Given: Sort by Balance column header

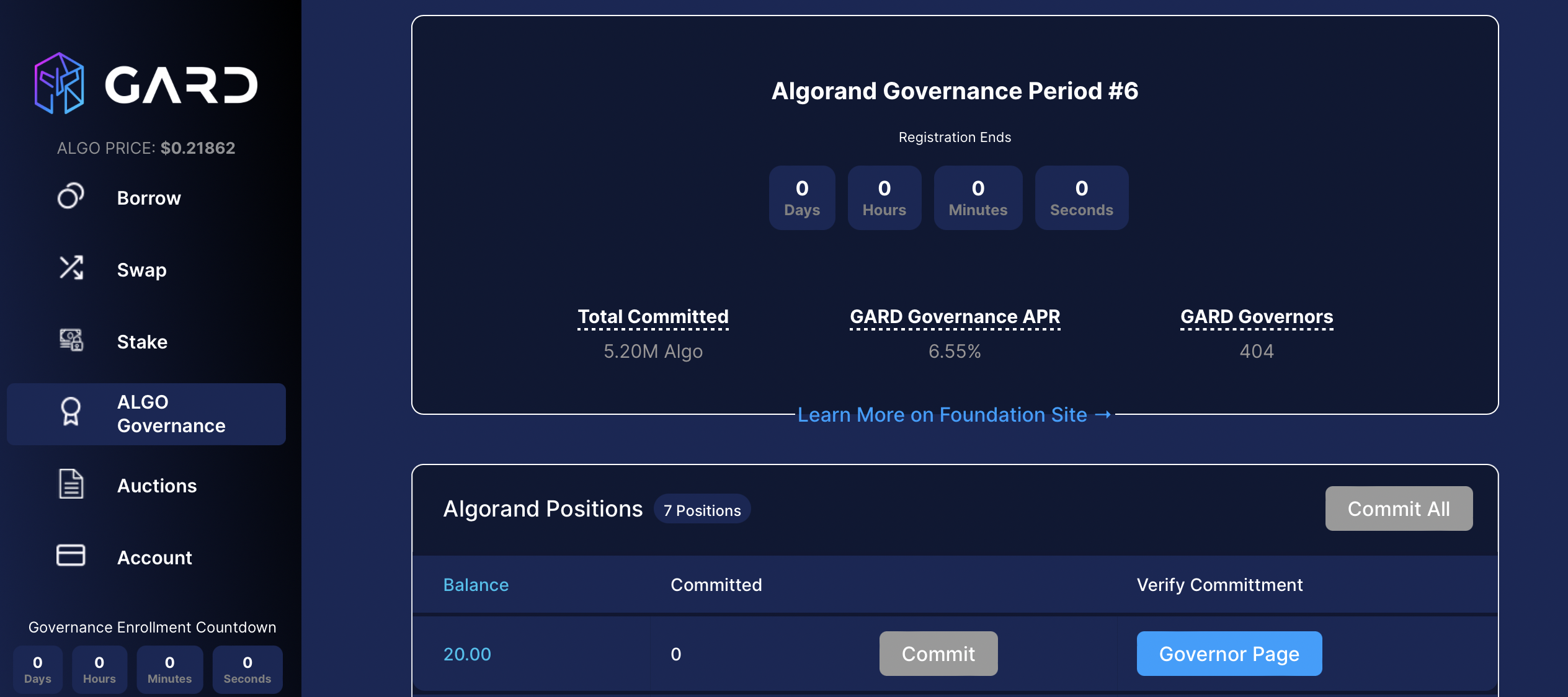Looking at the screenshot, I should 476,585.
